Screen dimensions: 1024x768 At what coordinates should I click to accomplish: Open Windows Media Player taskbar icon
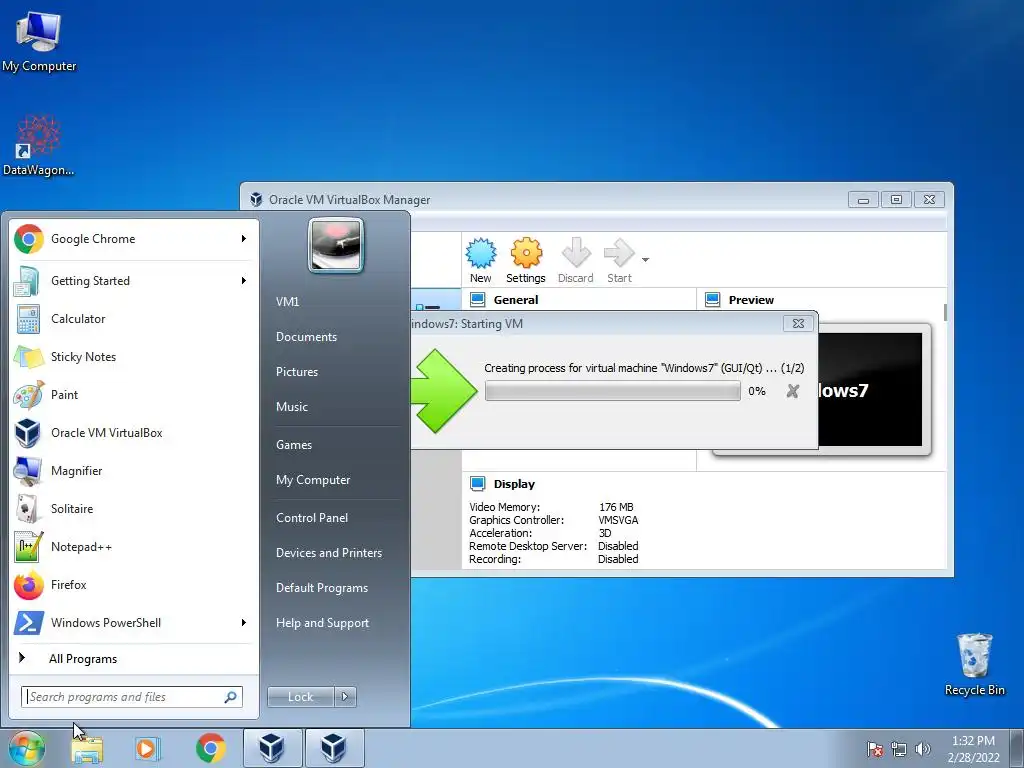coord(148,748)
